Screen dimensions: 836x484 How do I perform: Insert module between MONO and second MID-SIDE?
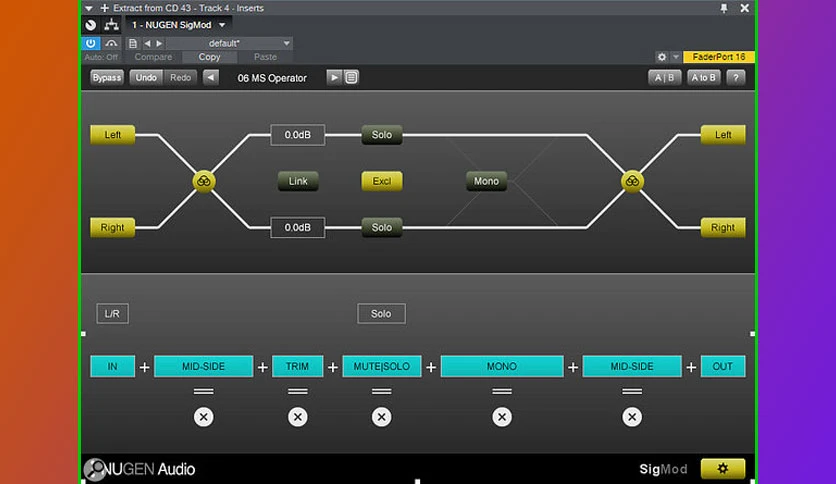pyautogui.click(x=573, y=367)
